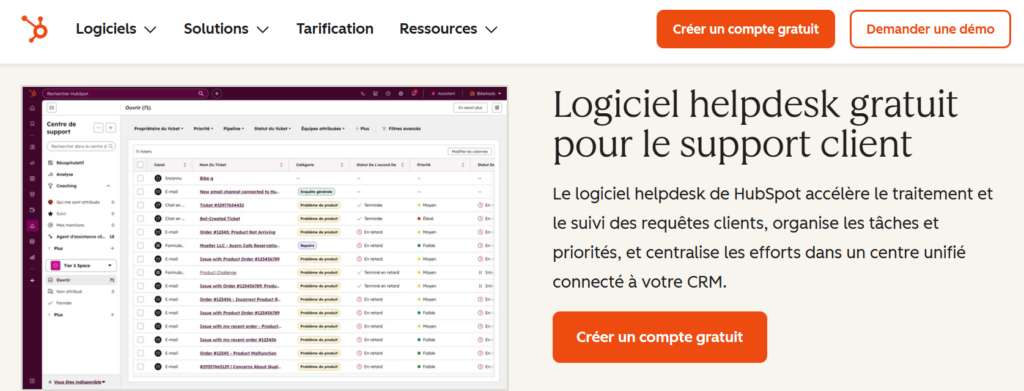1024x391 pixels.
Task: Open the Statut du ticket filter dropdown
Action: tap(272, 129)
